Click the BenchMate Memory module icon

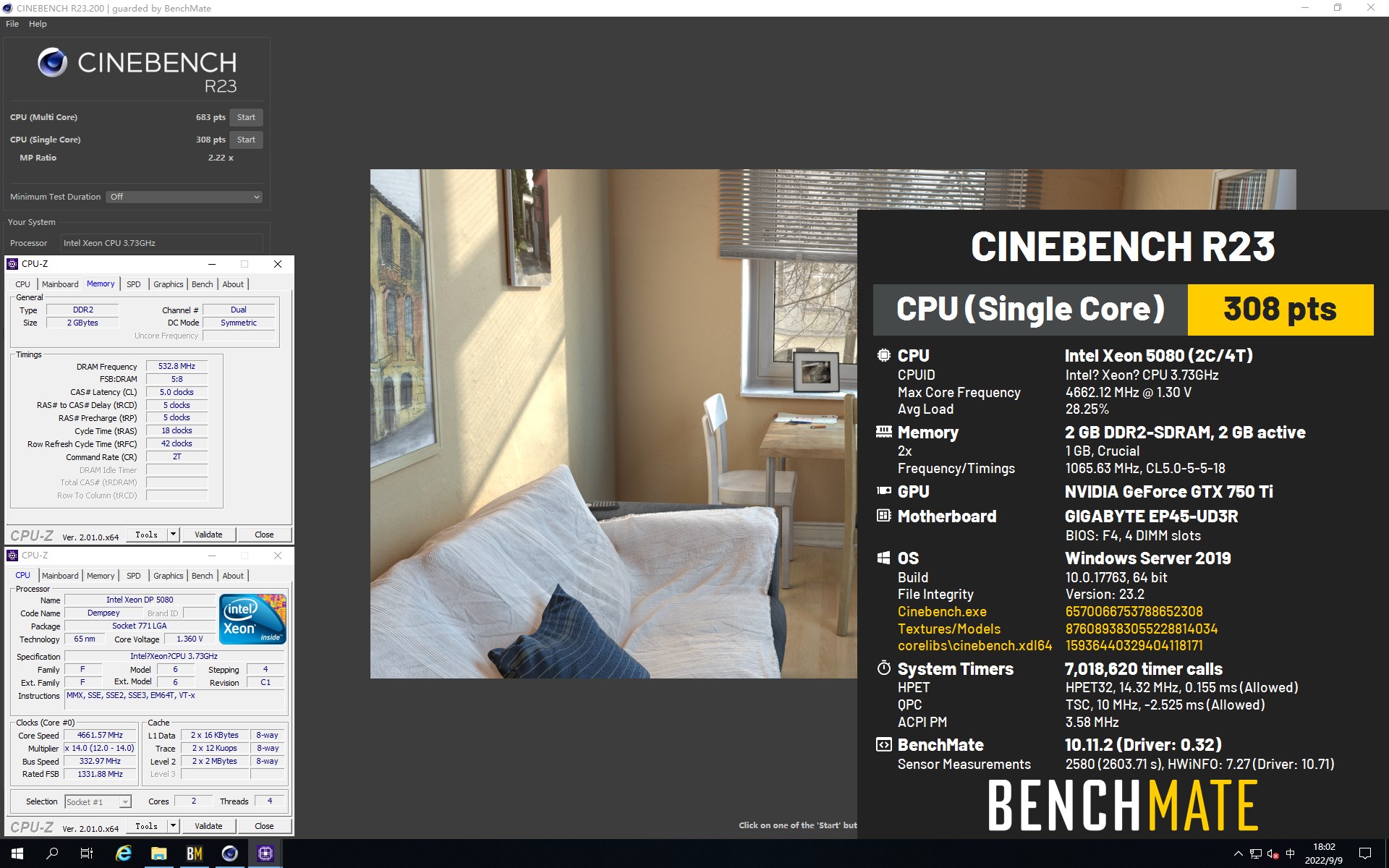883,432
